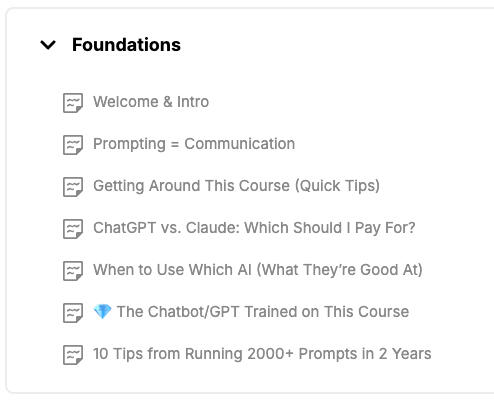Click the (Quick Tips) text in lesson title
The width and height of the screenshot is (494, 405).
(337, 186)
